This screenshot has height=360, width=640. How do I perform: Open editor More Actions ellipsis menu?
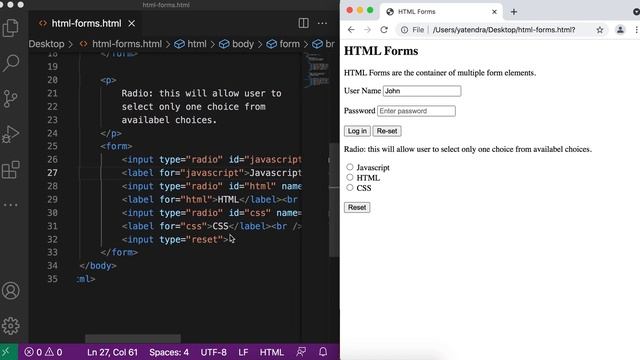click(322, 23)
